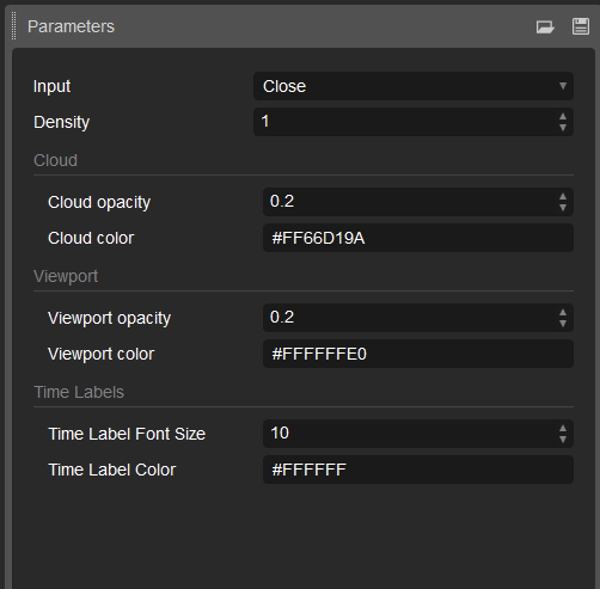
Task: Click the Cloud color hex field
Action: click(x=417, y=238)
